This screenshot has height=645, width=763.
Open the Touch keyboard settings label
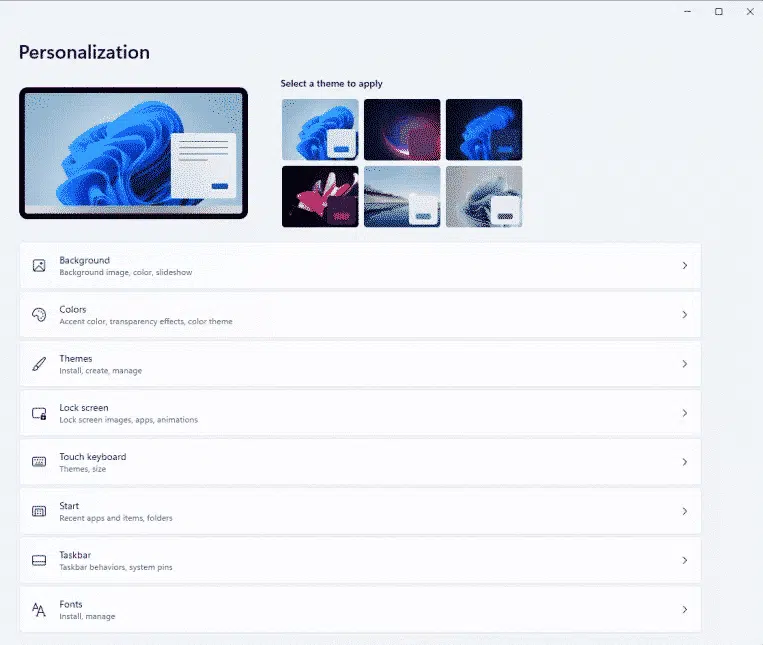(x=92, y=457)
